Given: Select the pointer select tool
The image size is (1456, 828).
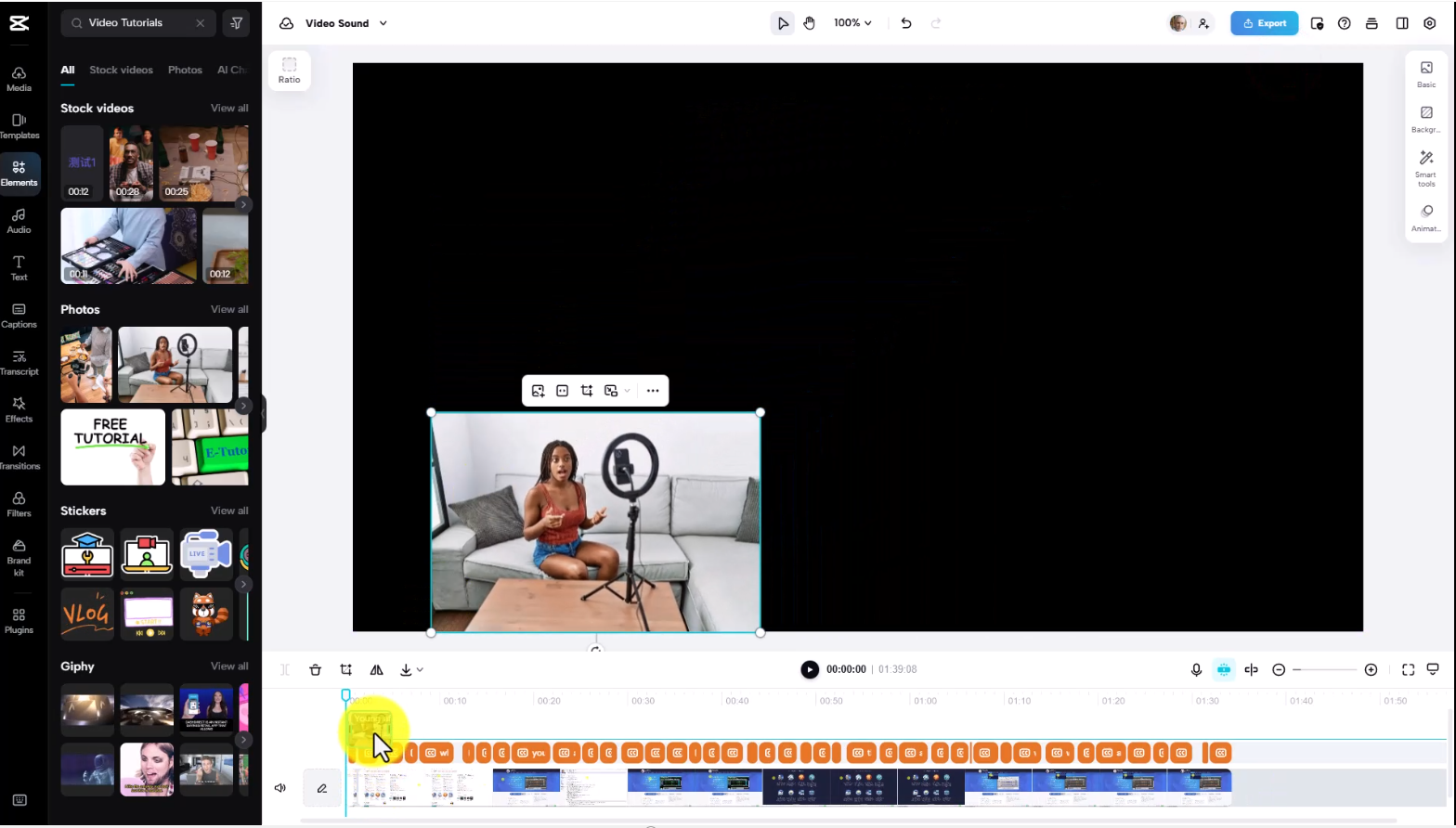Looking at the screenshot, I should pos(783,23).
